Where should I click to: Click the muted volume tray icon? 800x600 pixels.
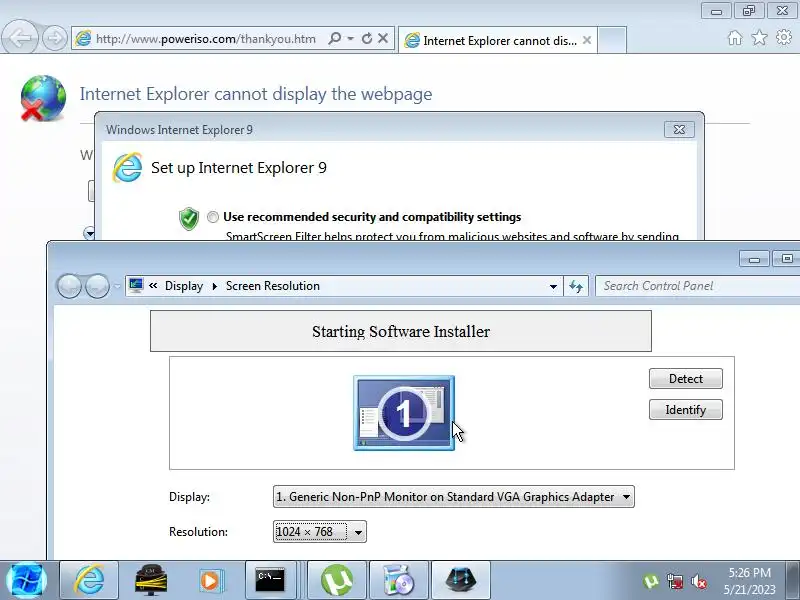tap(698, 581)
